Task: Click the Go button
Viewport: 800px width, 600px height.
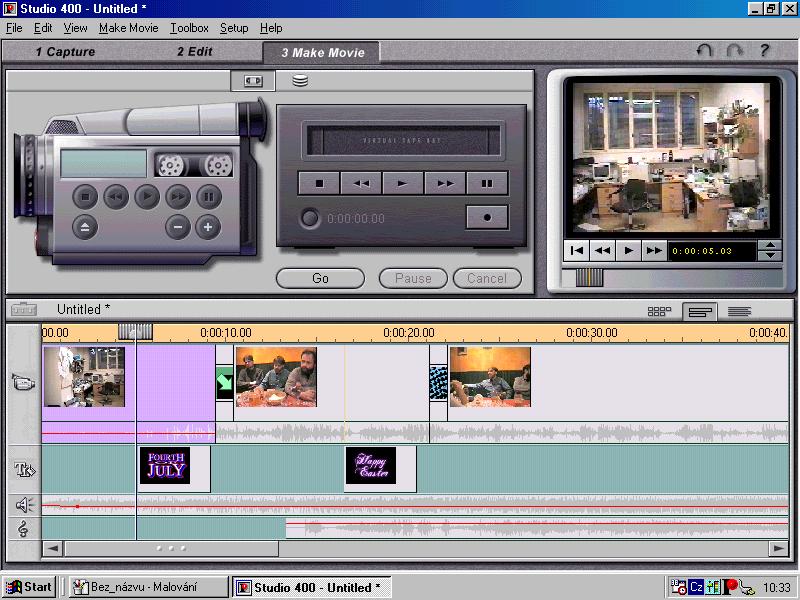Action: (320, 279)
